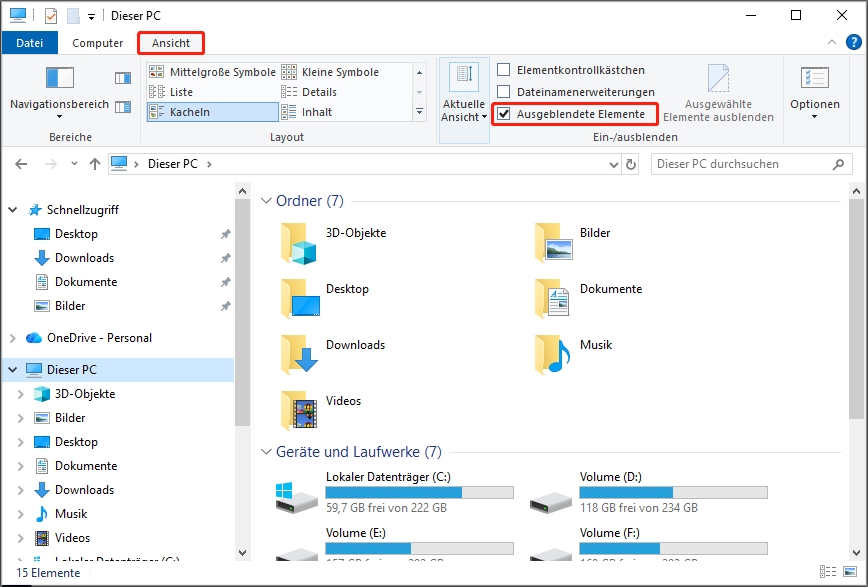Enable the Dateinamenerweiterungen checkbox
The image size is (868, 587).
tap(504, 92)
